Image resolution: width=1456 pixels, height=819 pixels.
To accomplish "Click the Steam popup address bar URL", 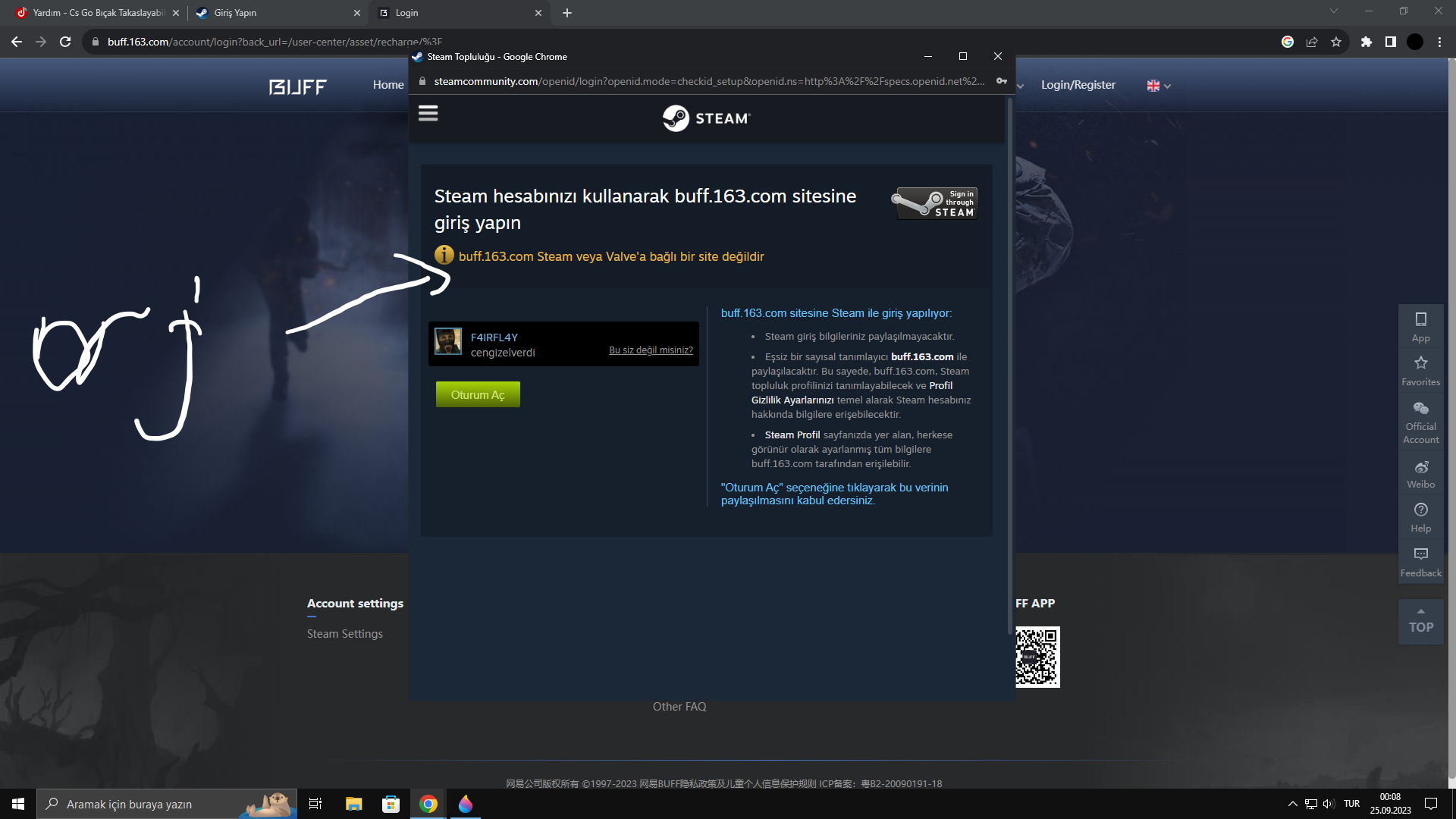I will coord(709,81).
